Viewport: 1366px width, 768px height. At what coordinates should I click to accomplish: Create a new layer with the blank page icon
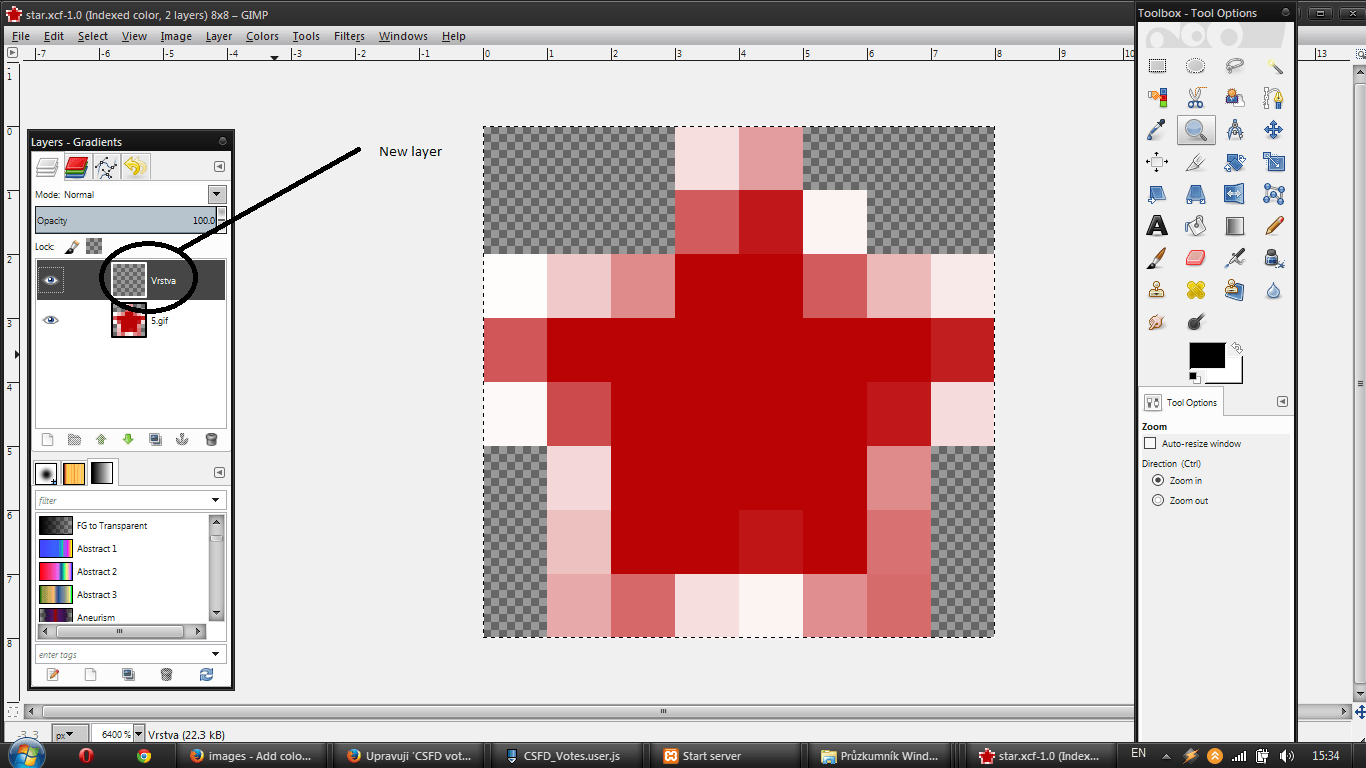[x=47, y=439]
